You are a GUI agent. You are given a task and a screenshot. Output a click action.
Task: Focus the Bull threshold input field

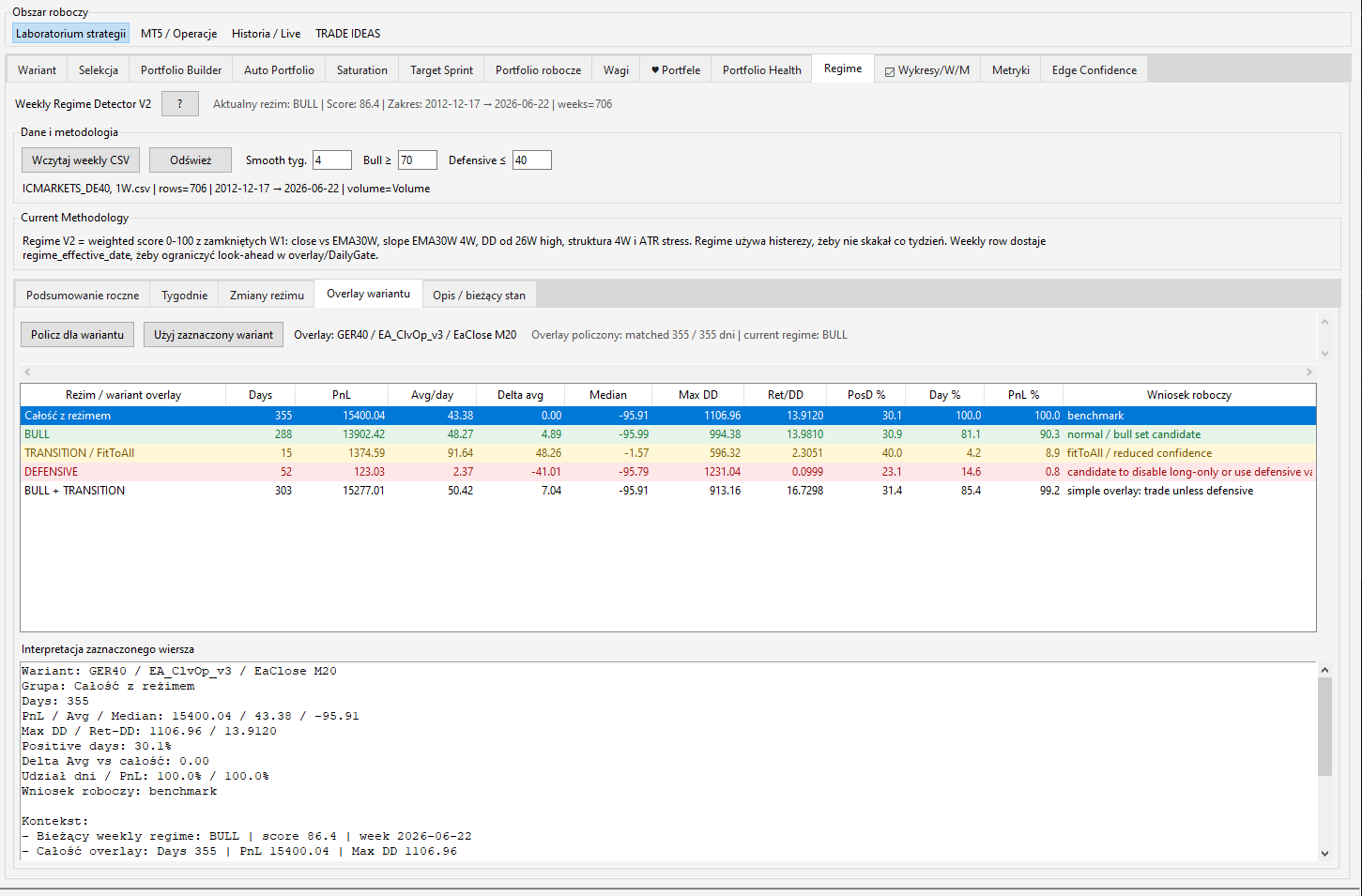418,160
